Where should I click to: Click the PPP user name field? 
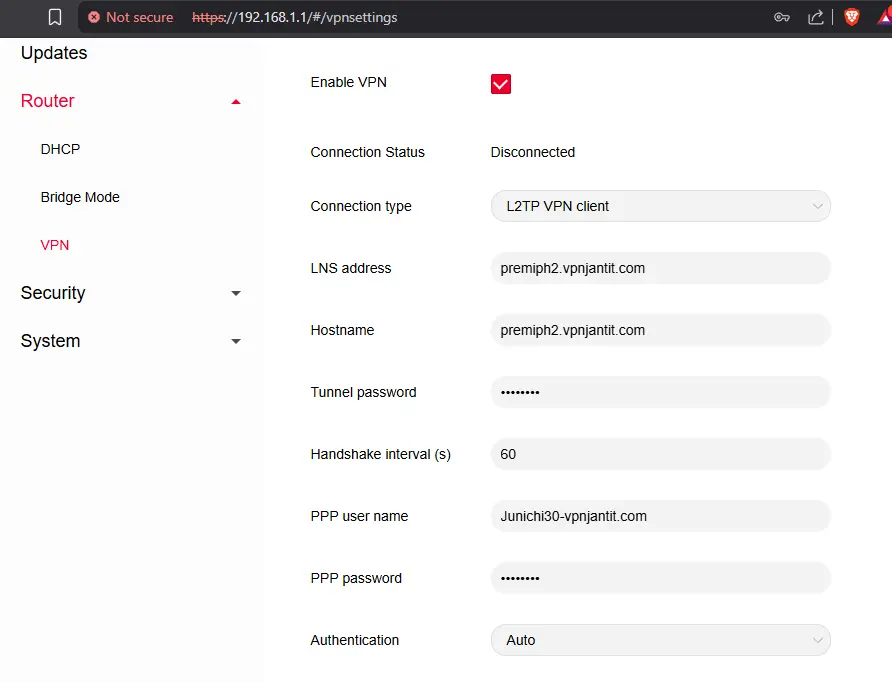click(x=660, y=516)
